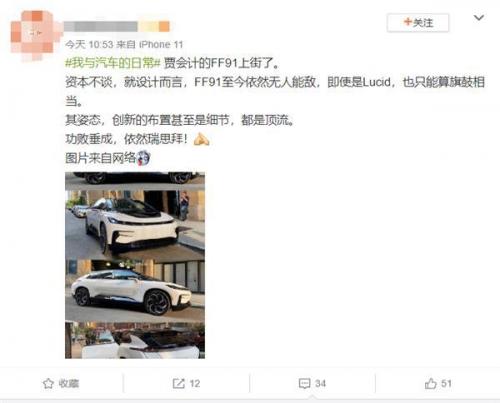The width and height of the screenshot is (500, 403).
Task: Follow the user with 关注 button
Action: pyautogui.click(x=418, y=23)
